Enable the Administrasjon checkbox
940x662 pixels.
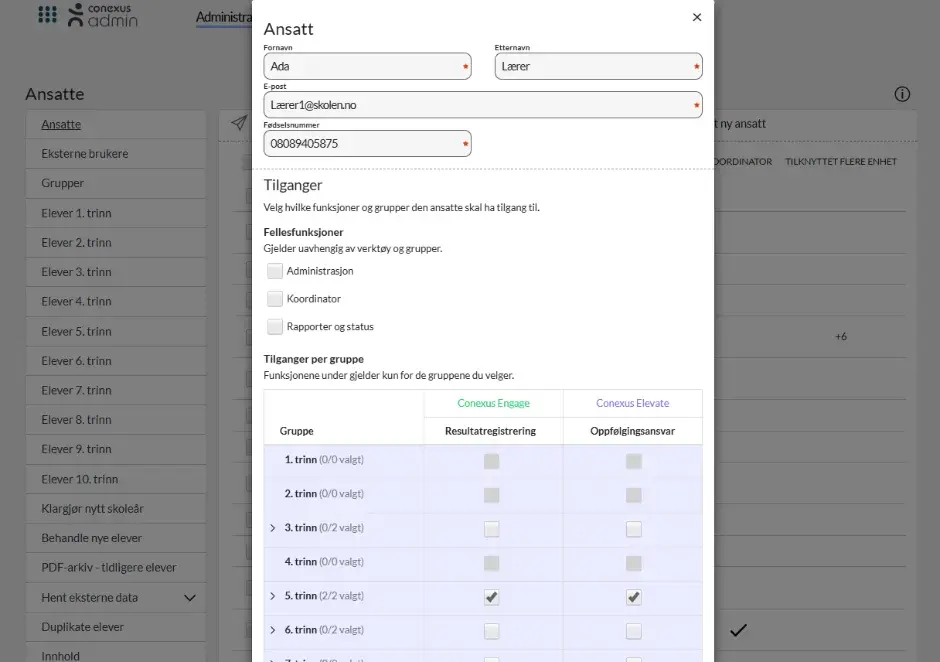pos(275,271)
